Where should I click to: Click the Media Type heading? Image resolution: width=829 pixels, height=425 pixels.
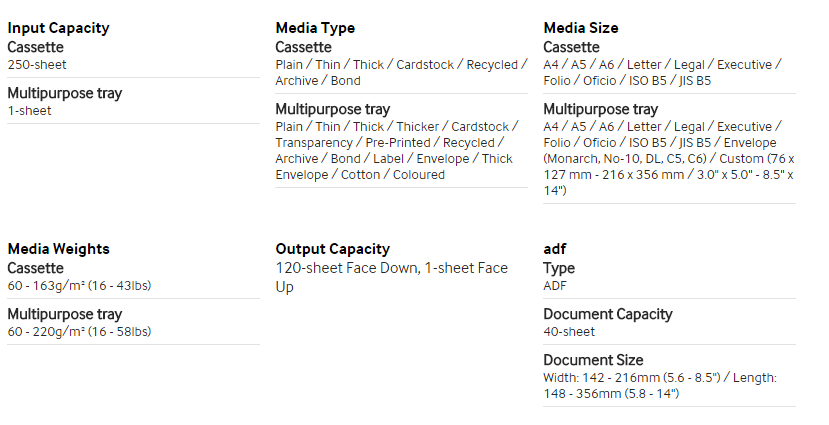(x=315, y=28)
